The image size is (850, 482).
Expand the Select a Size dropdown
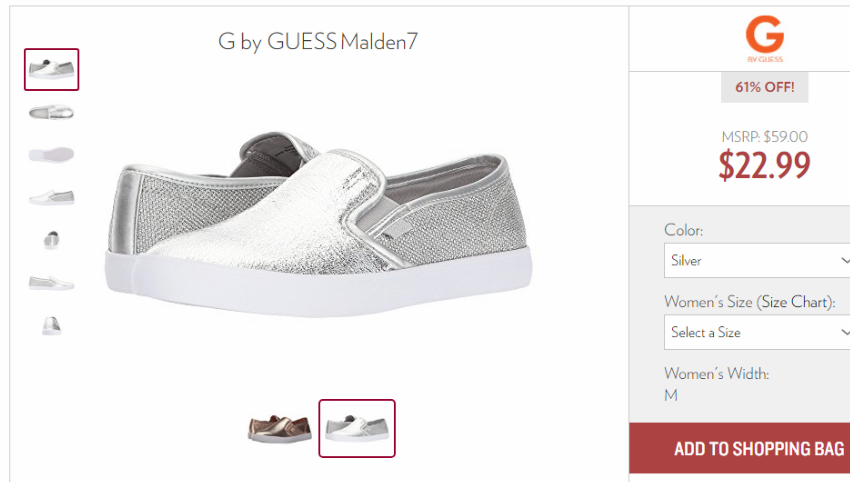757,332
